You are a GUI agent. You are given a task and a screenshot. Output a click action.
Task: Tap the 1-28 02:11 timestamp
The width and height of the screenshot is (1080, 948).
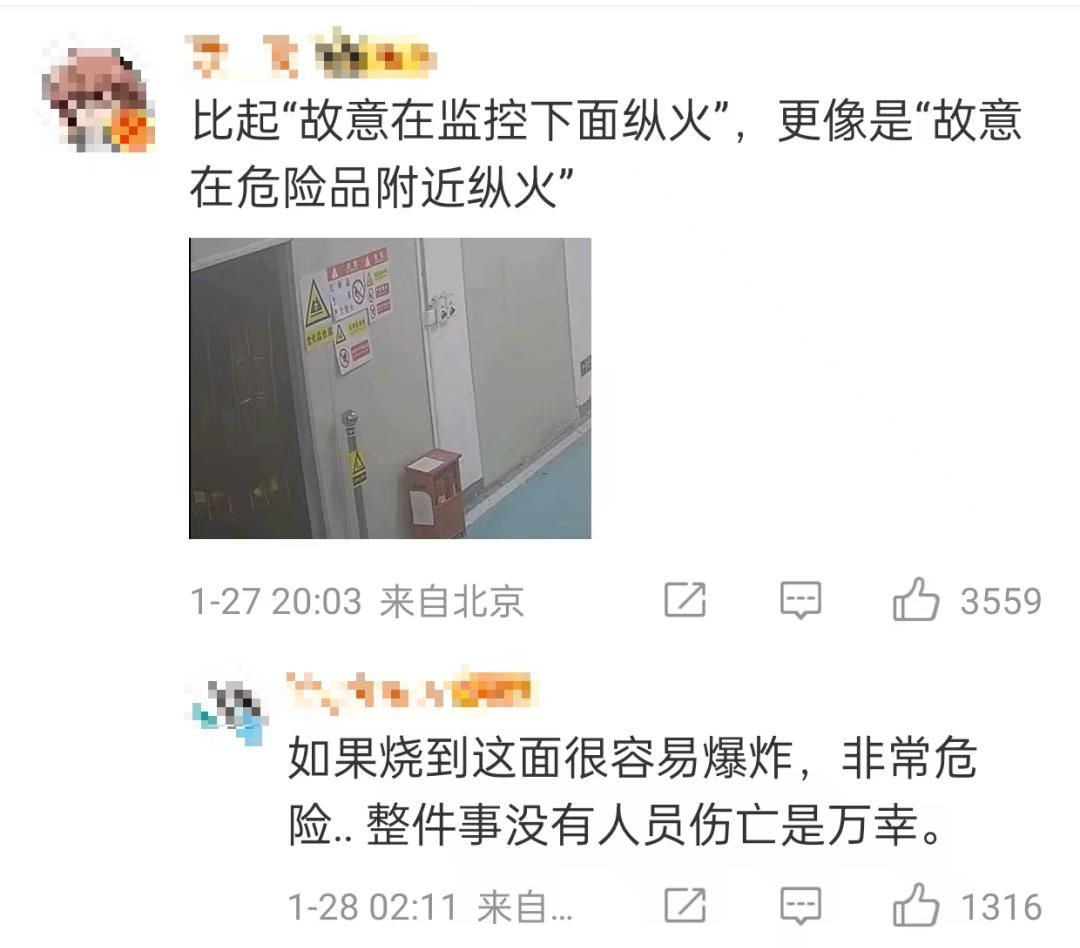pos(373,907)
